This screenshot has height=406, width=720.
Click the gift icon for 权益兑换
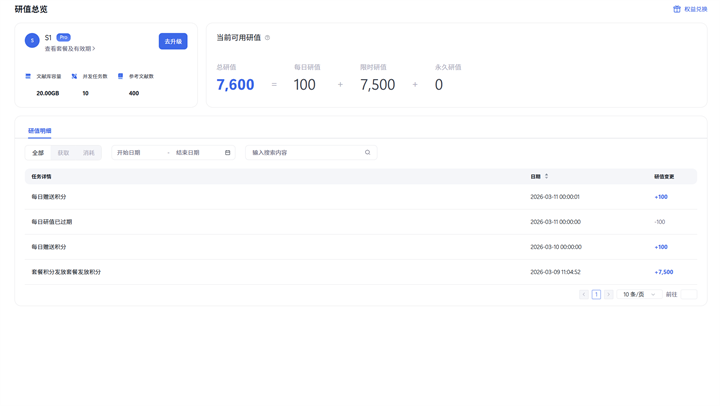tap(677, 9)
